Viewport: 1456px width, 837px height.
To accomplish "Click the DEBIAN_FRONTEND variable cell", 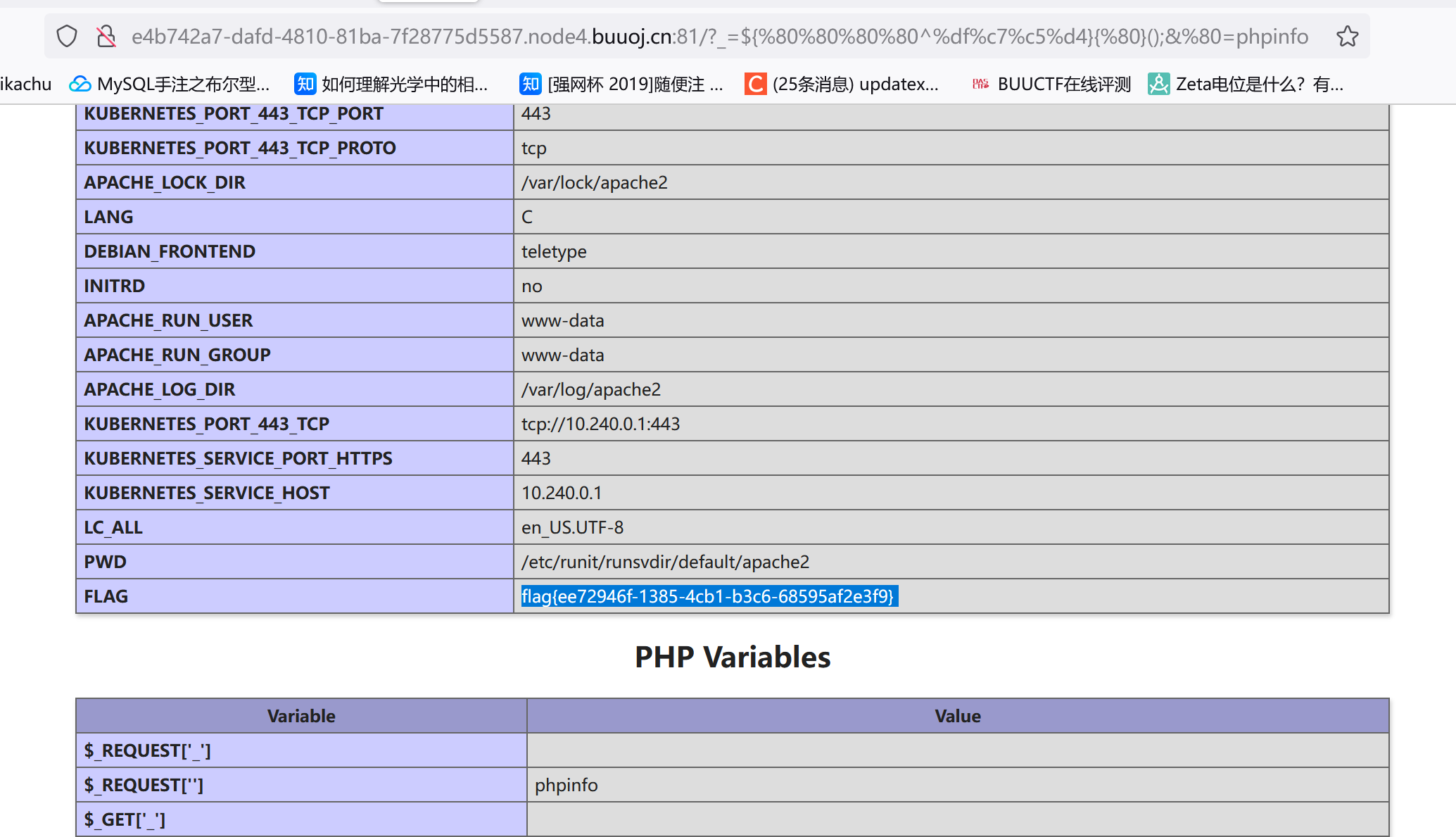I will pyautogui.click(x=295, y=251).
